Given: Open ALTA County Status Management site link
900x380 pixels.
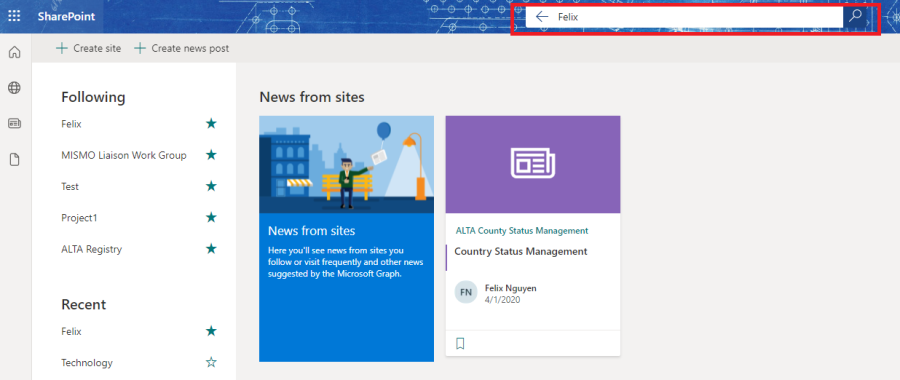Looking at the screenshot, I should tap(522, 231).
